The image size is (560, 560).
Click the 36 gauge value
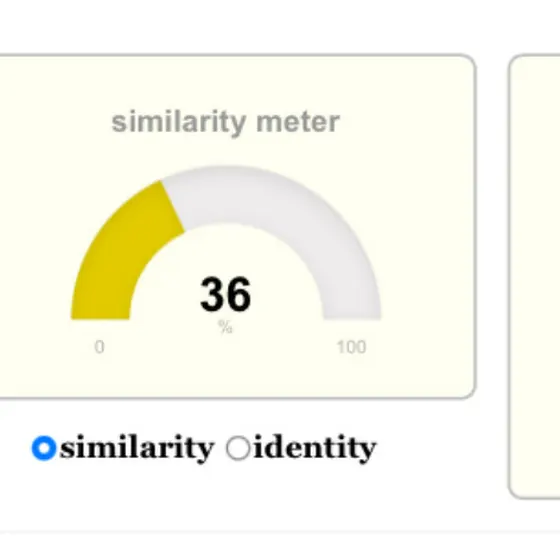coord(225,295)
